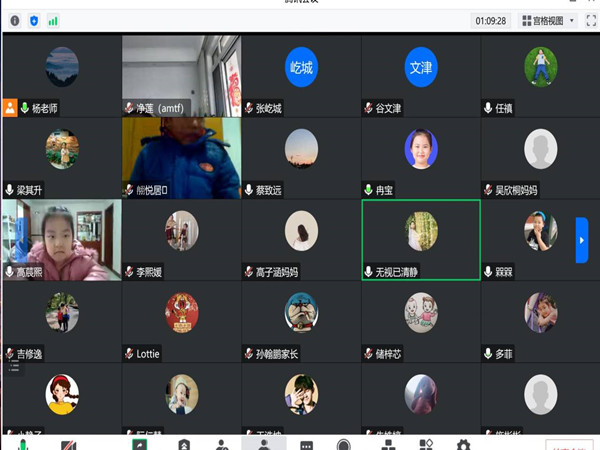The height and width of the screenshot is (450, 600).
Task: Click muted mic icon beside 储梓芯
Action: (x=368, y=354)
